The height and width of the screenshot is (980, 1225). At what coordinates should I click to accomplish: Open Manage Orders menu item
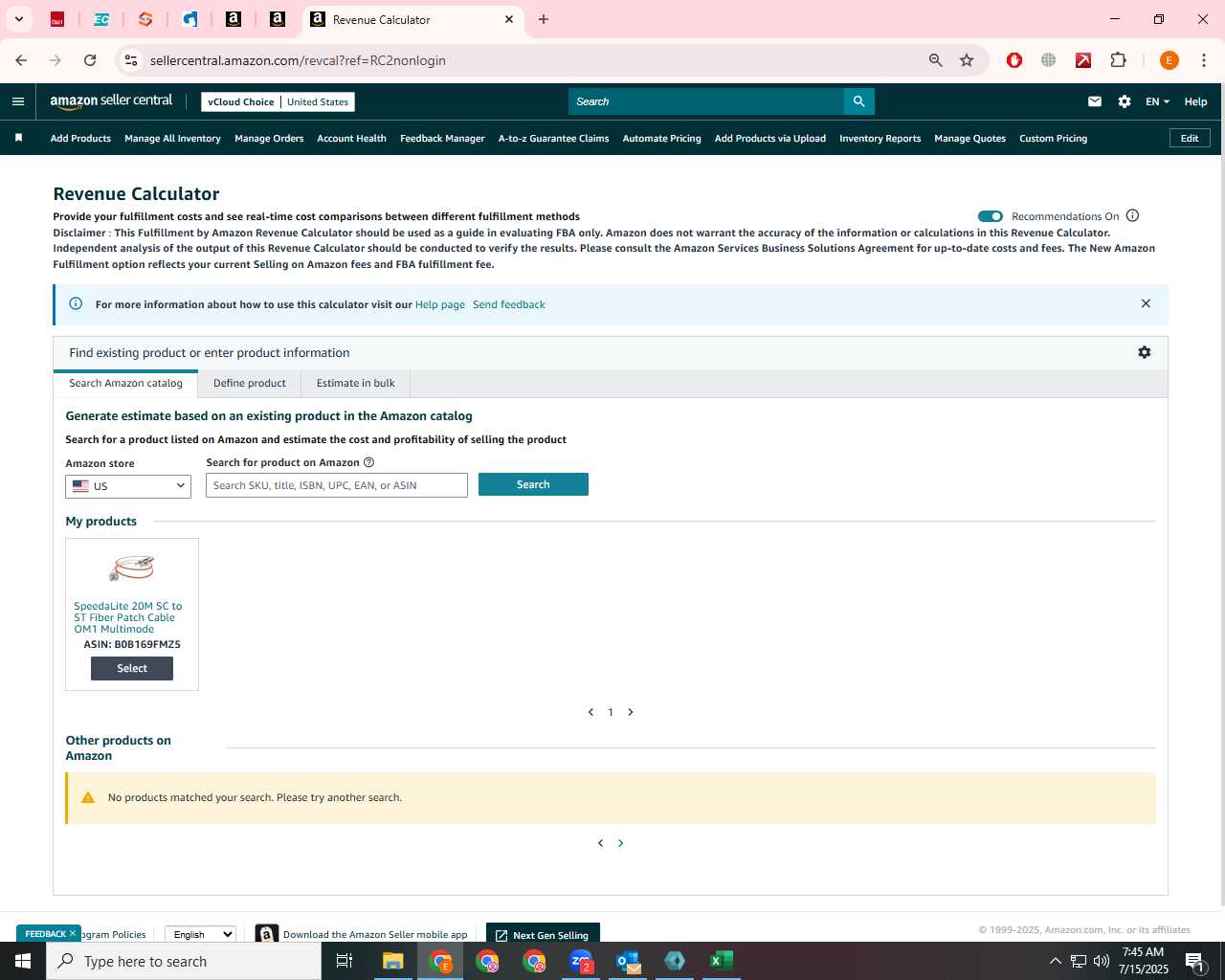pyautogui.click(x=269, y=139)
